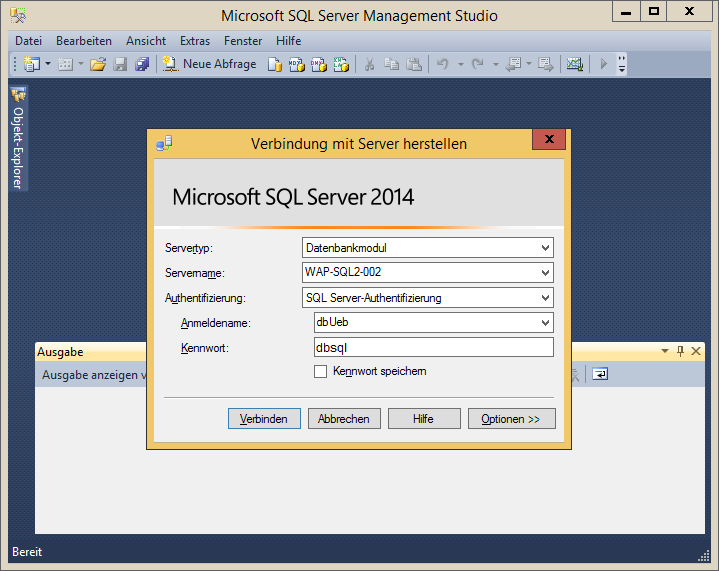Click the dialog's server connection title icon
This screenshot has height=571, width=719.
tap(164, 144)
